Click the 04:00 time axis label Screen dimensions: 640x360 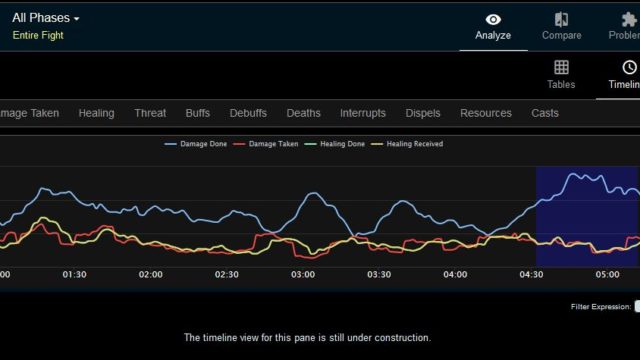[455, 275]
